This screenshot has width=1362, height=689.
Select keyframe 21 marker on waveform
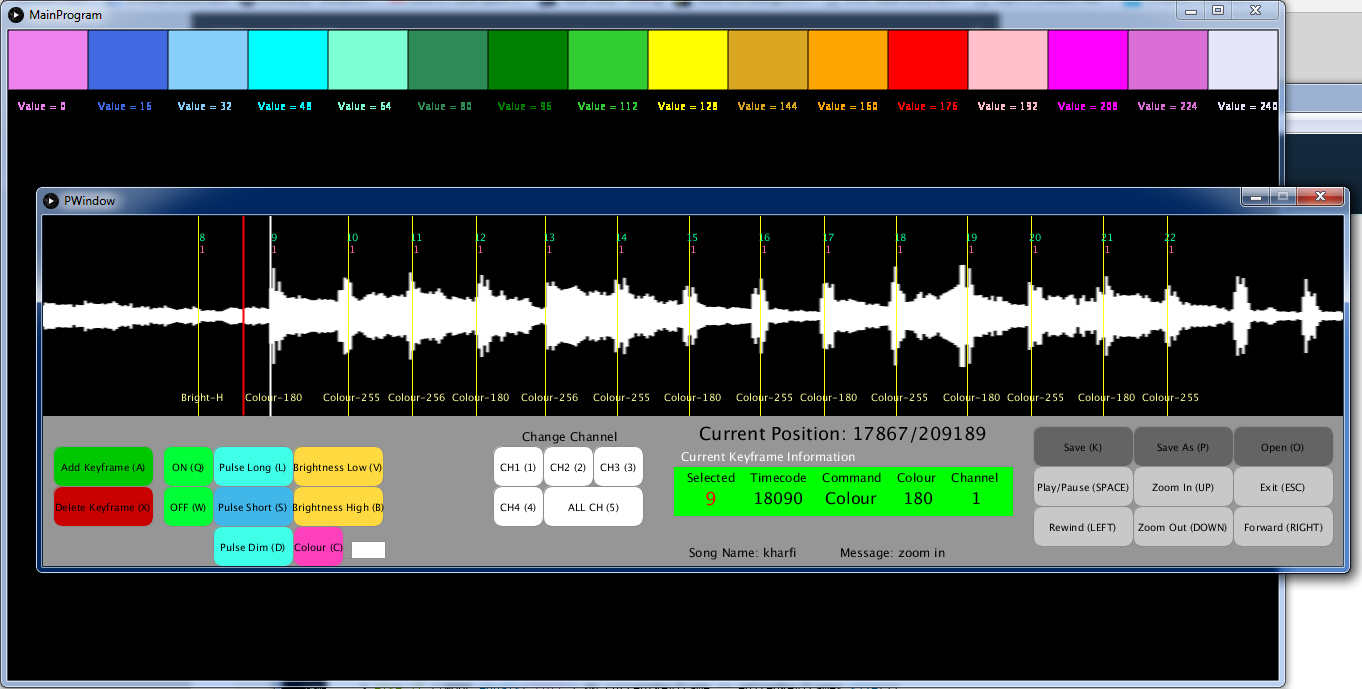(1103, 315)
